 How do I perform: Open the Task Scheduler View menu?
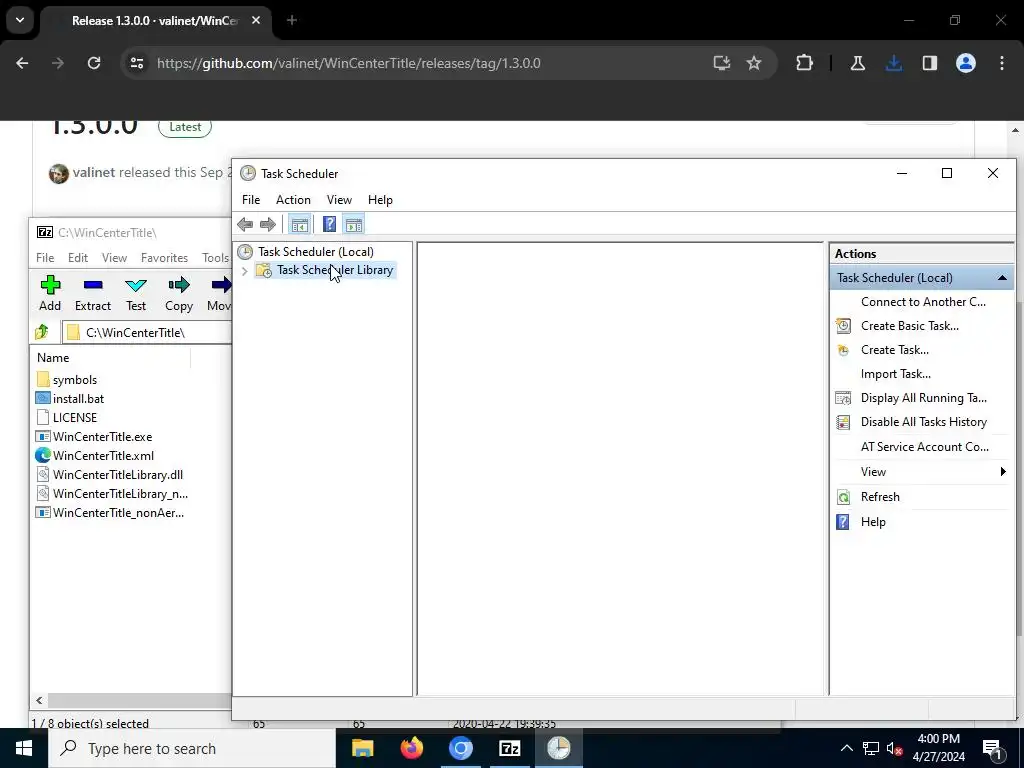(340, 200)
